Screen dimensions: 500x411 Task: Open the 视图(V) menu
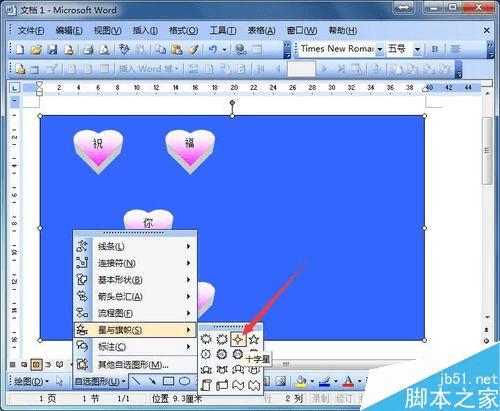click(107, 31)
